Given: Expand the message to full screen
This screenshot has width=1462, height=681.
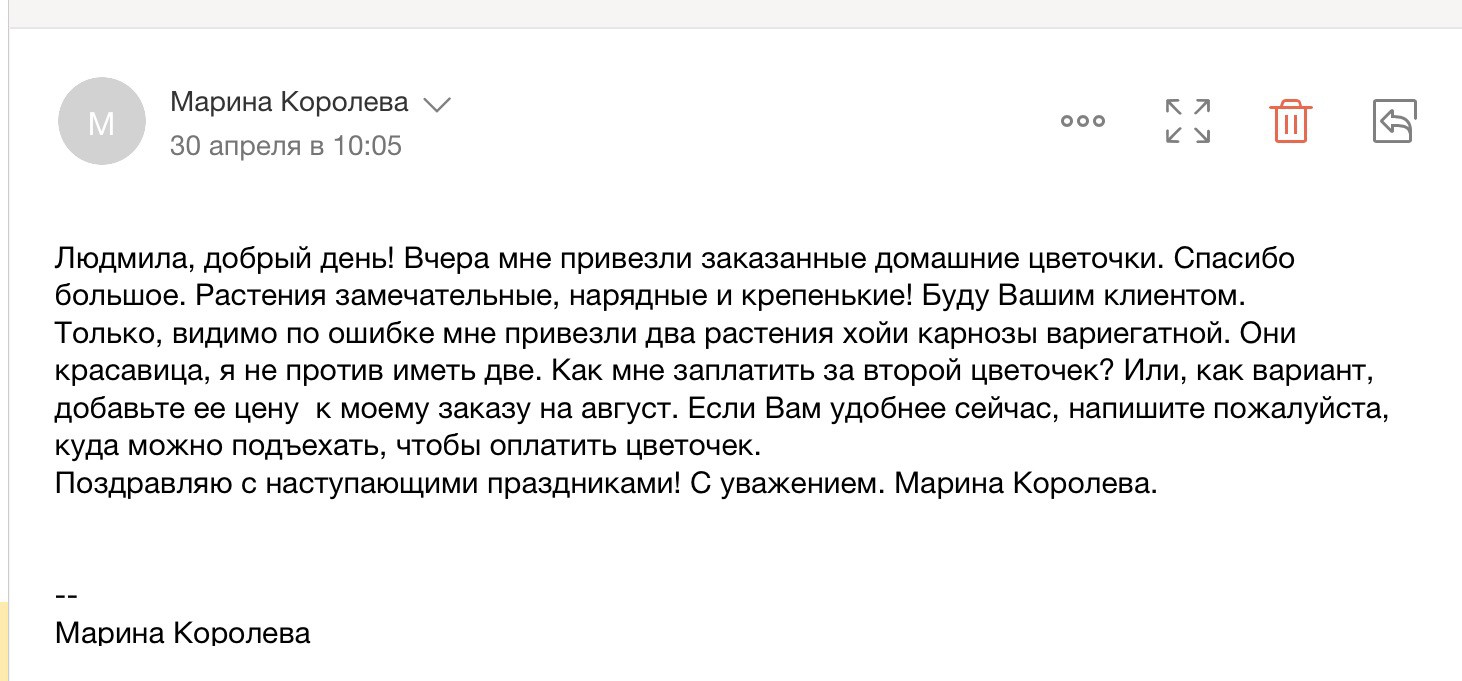Looking at the screenshot, I should click(x=1188, y=121).
